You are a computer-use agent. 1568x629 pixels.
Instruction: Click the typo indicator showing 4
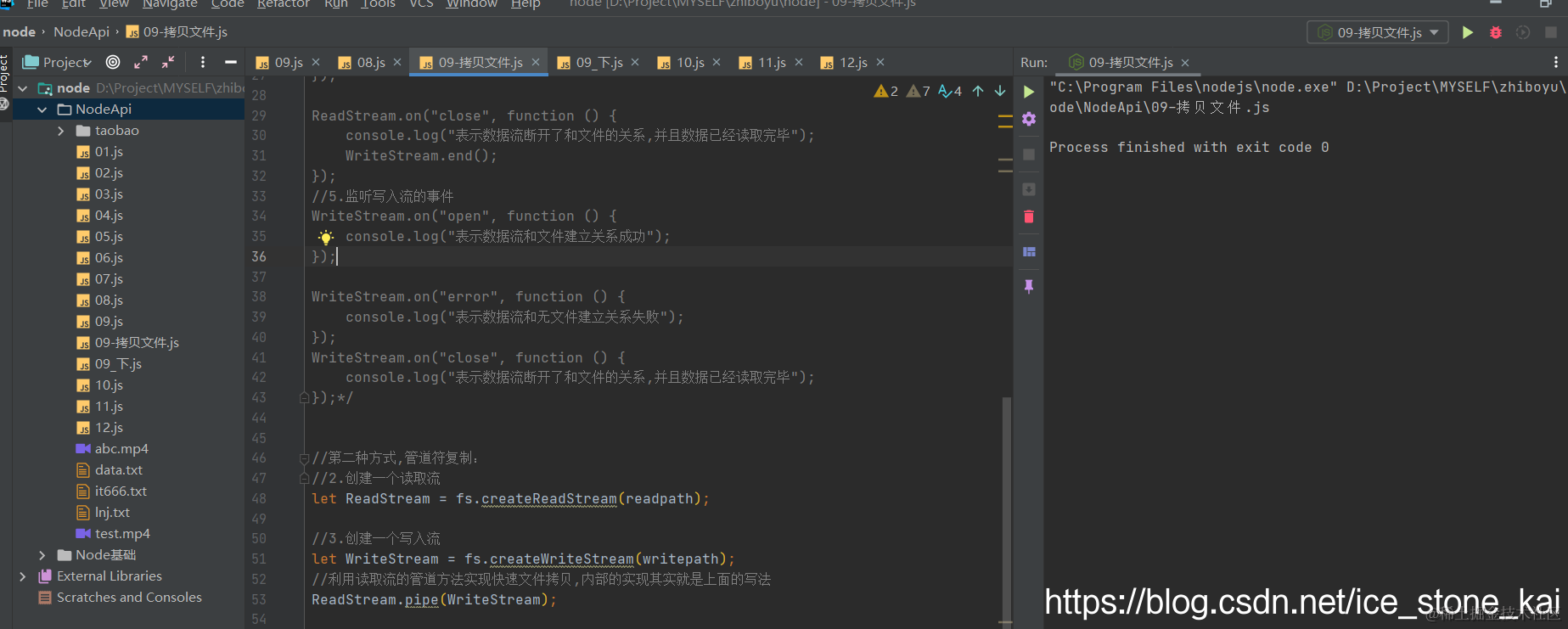(x=950, y=91)
